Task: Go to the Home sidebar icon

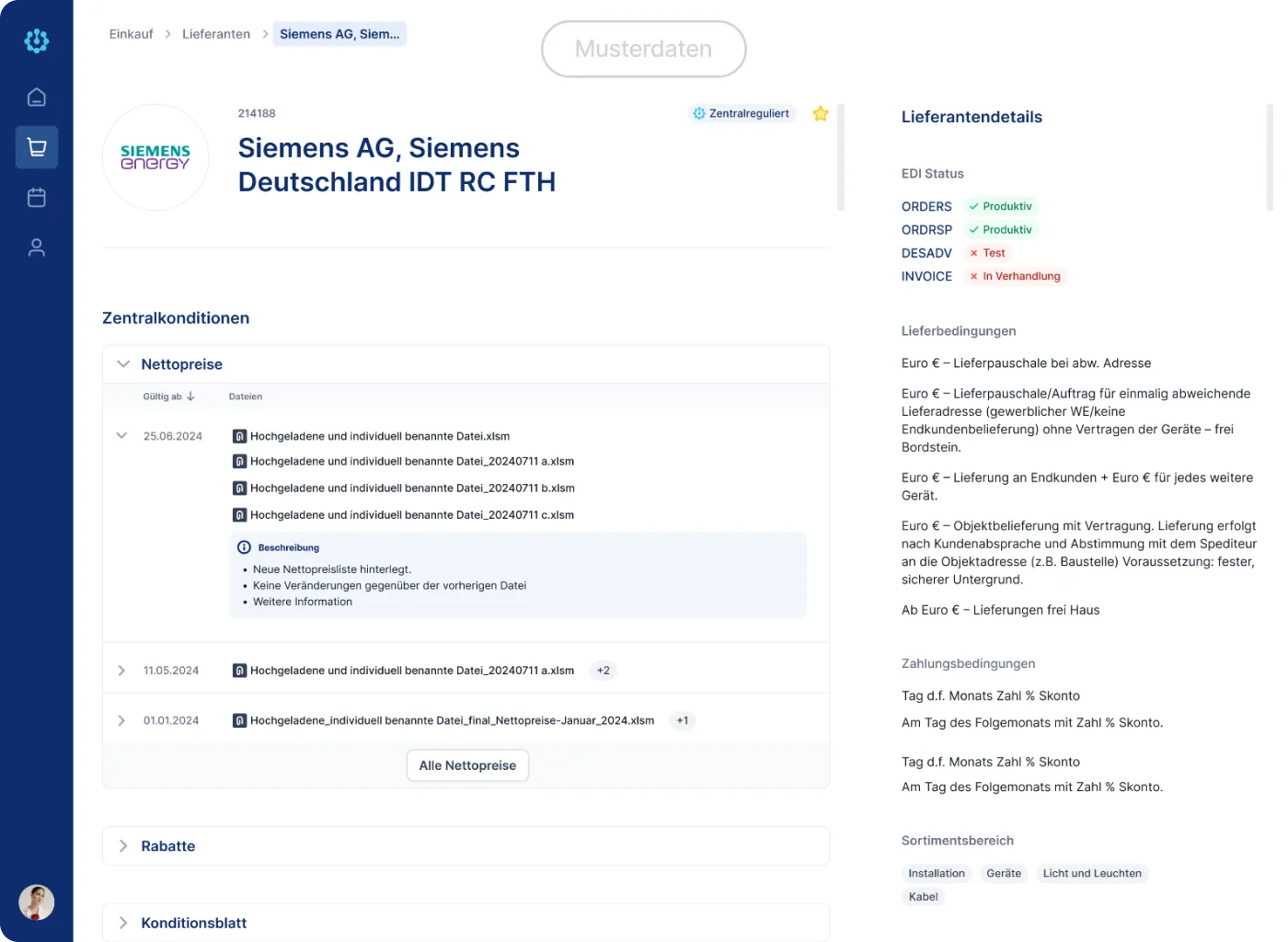Action: point(37,98)
